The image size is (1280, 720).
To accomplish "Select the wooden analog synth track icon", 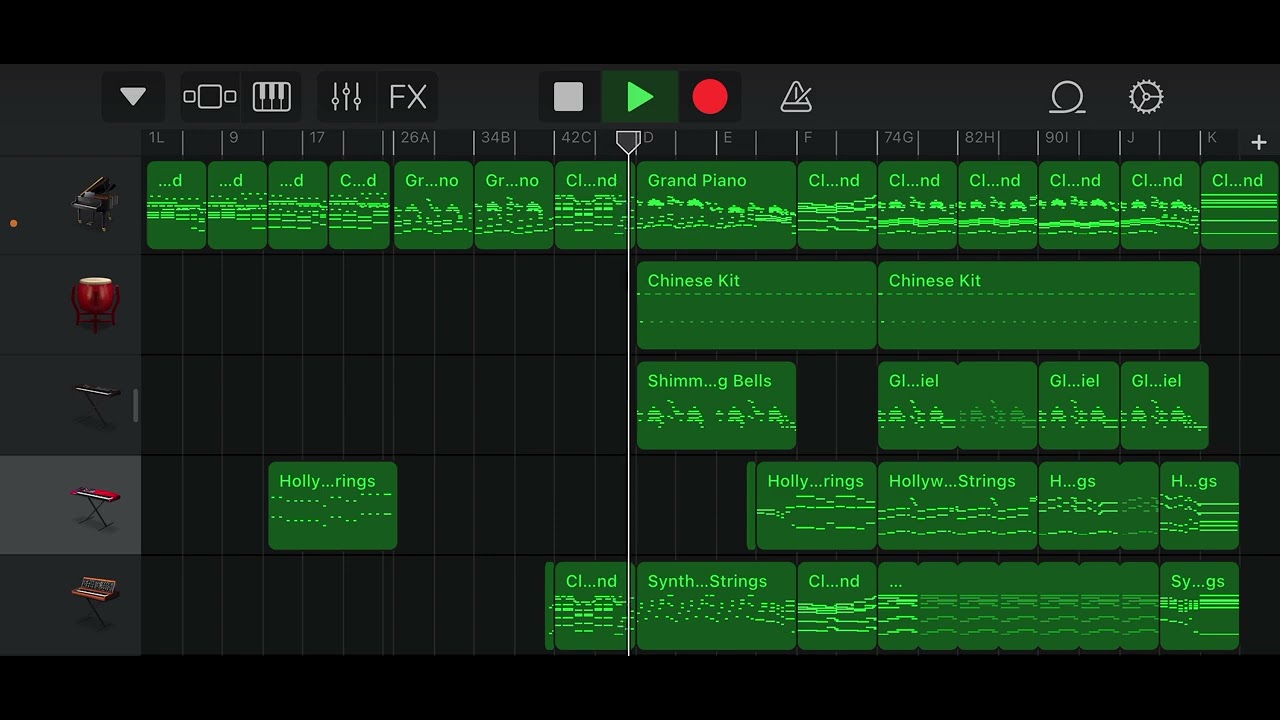I will click(x=95, y=603).
